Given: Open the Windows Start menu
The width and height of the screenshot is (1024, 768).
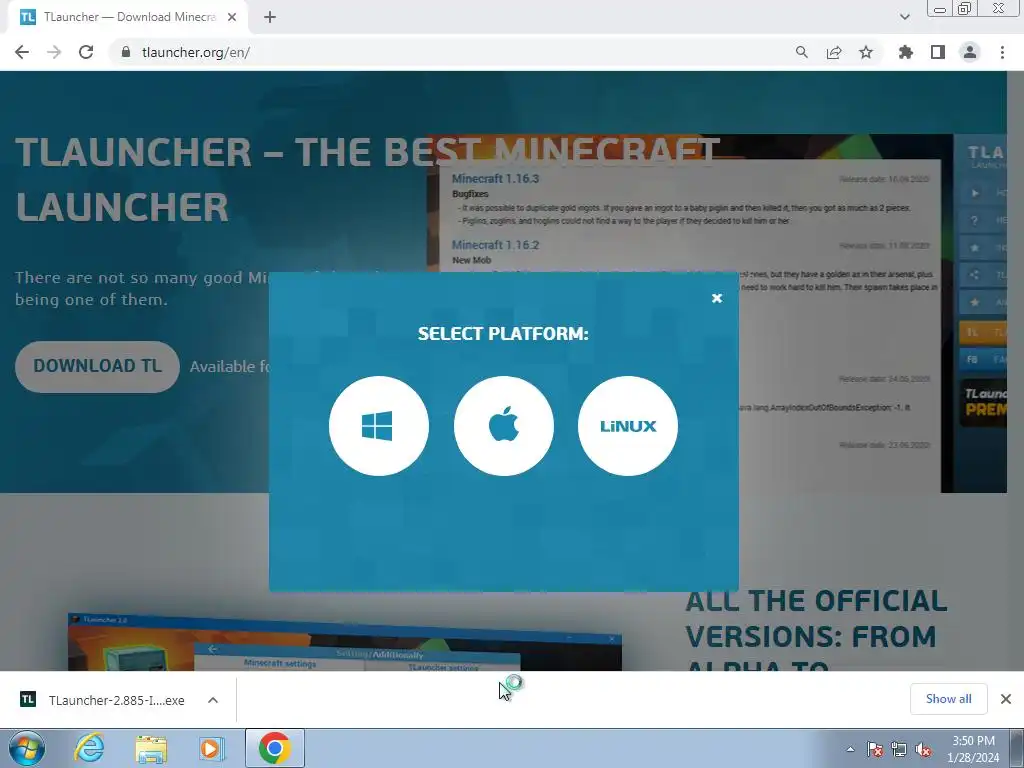Looking at the screenshot, I should click(27, 748).
